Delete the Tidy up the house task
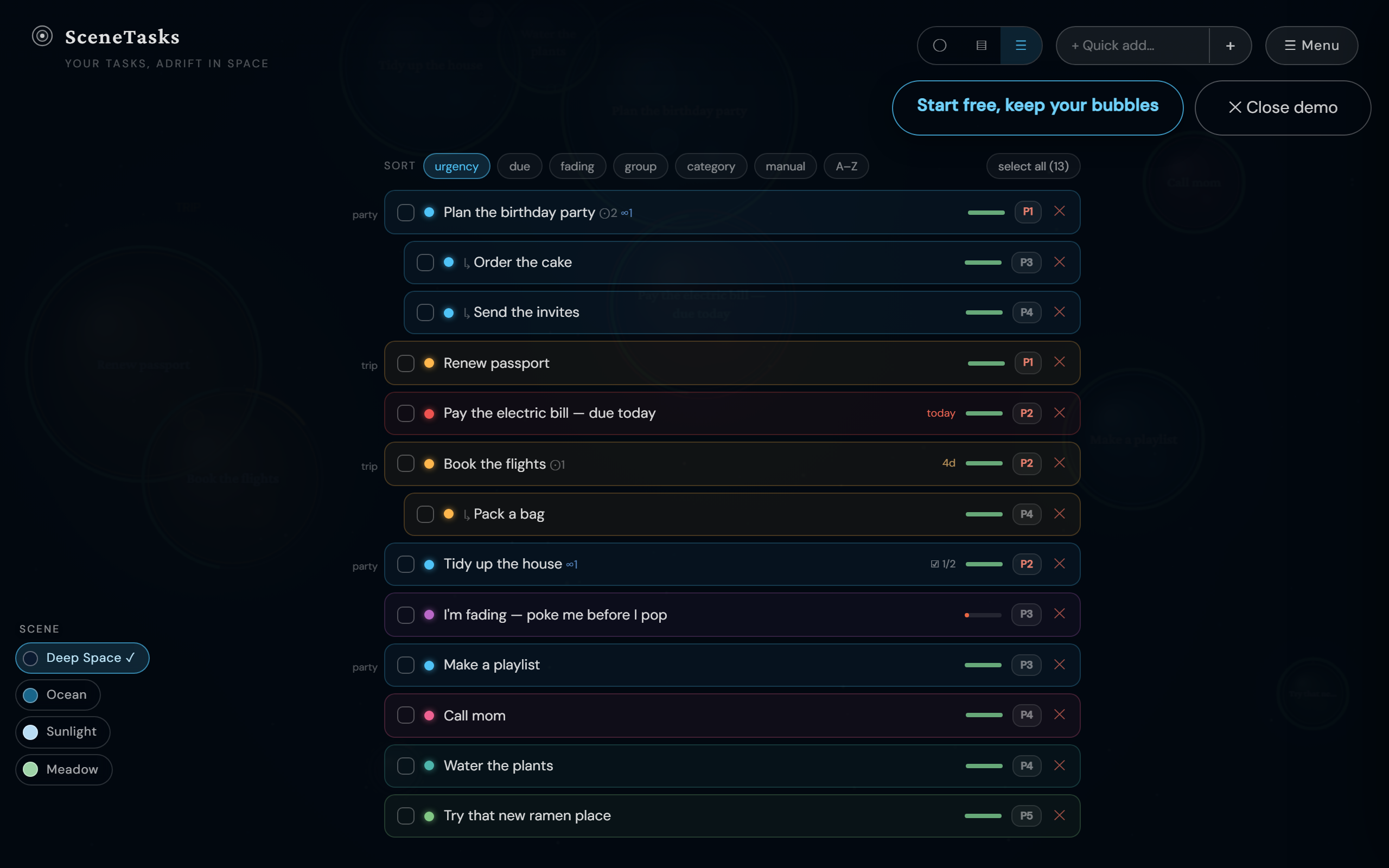The width and height of the screenshot is (1389, 868). 1060,564
